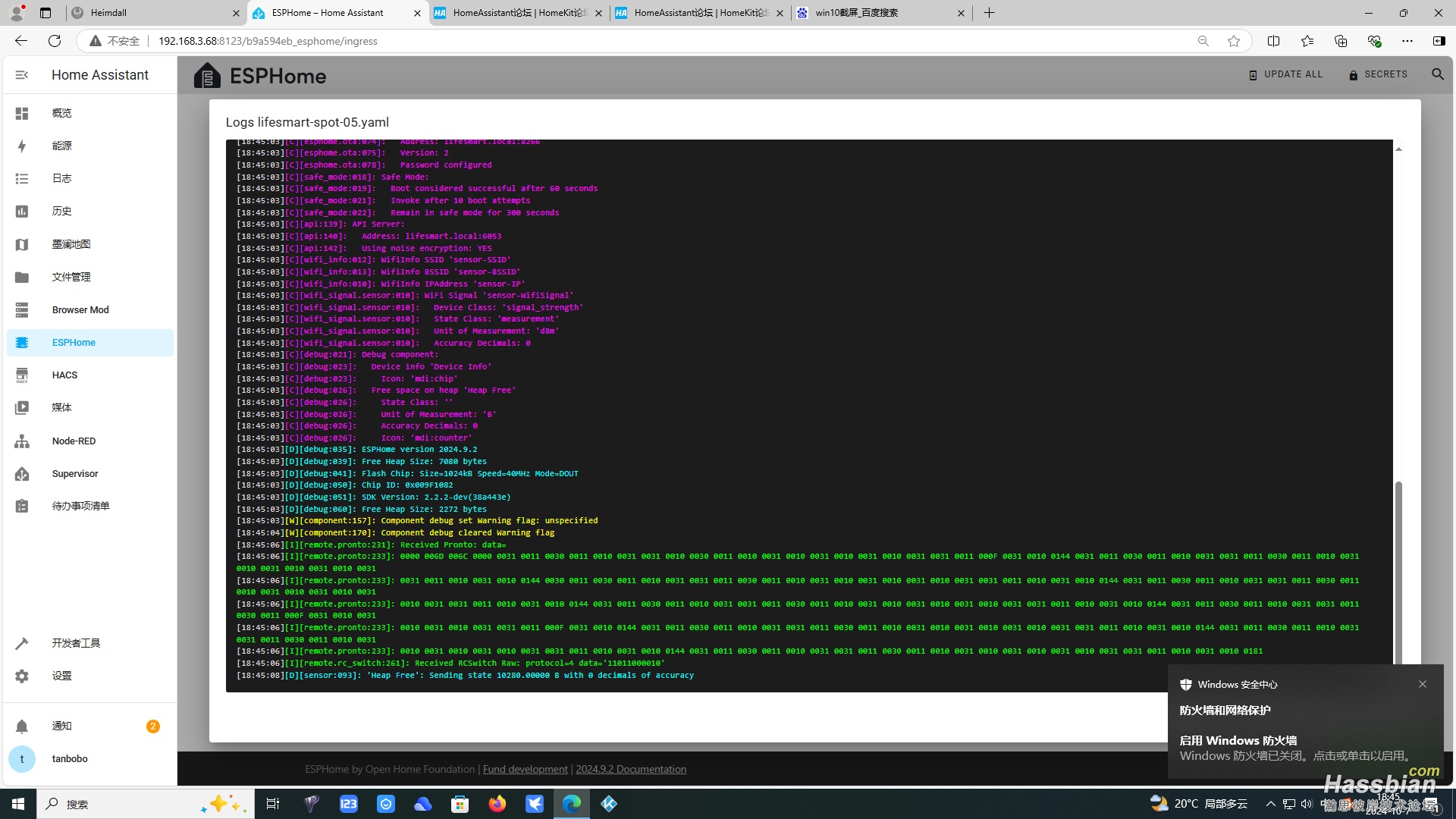Image resolution: width=1456 pixels, height=819 pixels.
Task: Click the Fund development link
Action: tap(526, 769)
